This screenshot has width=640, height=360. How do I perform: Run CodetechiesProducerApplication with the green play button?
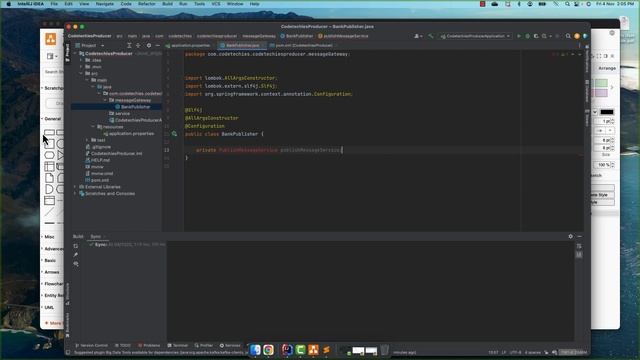[x=519, y=36]
